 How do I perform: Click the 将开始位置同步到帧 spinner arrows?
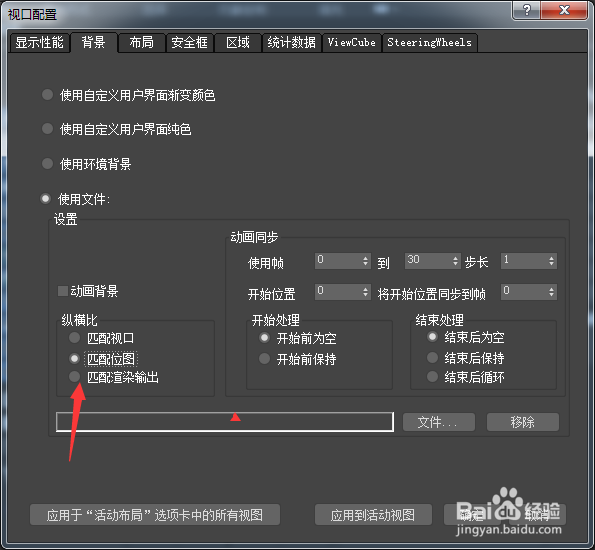(x=551, y=292)
